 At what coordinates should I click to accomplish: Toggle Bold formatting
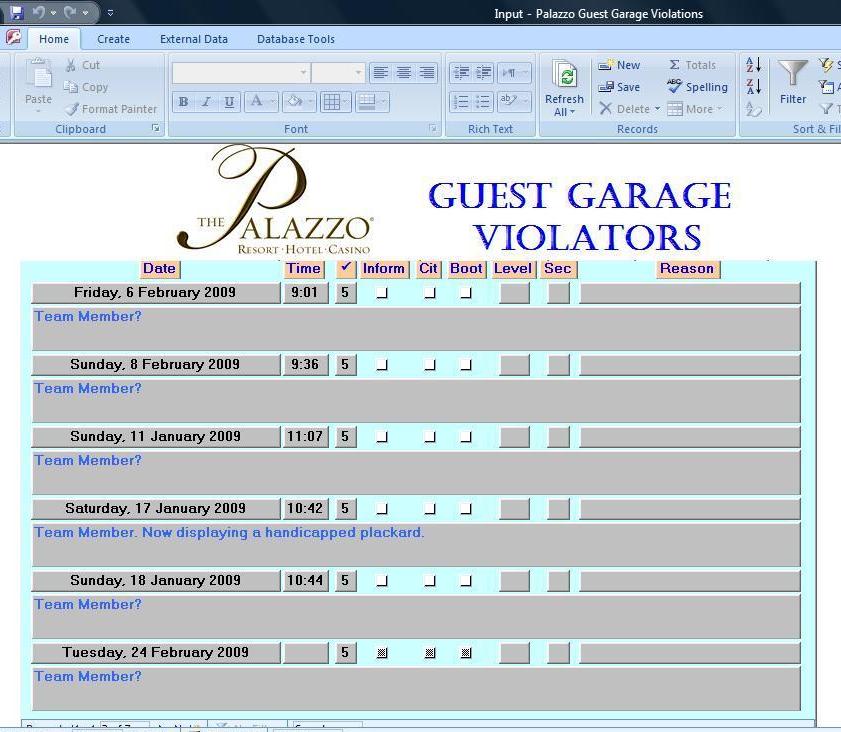pyautogui.click(x=183, y=101)
